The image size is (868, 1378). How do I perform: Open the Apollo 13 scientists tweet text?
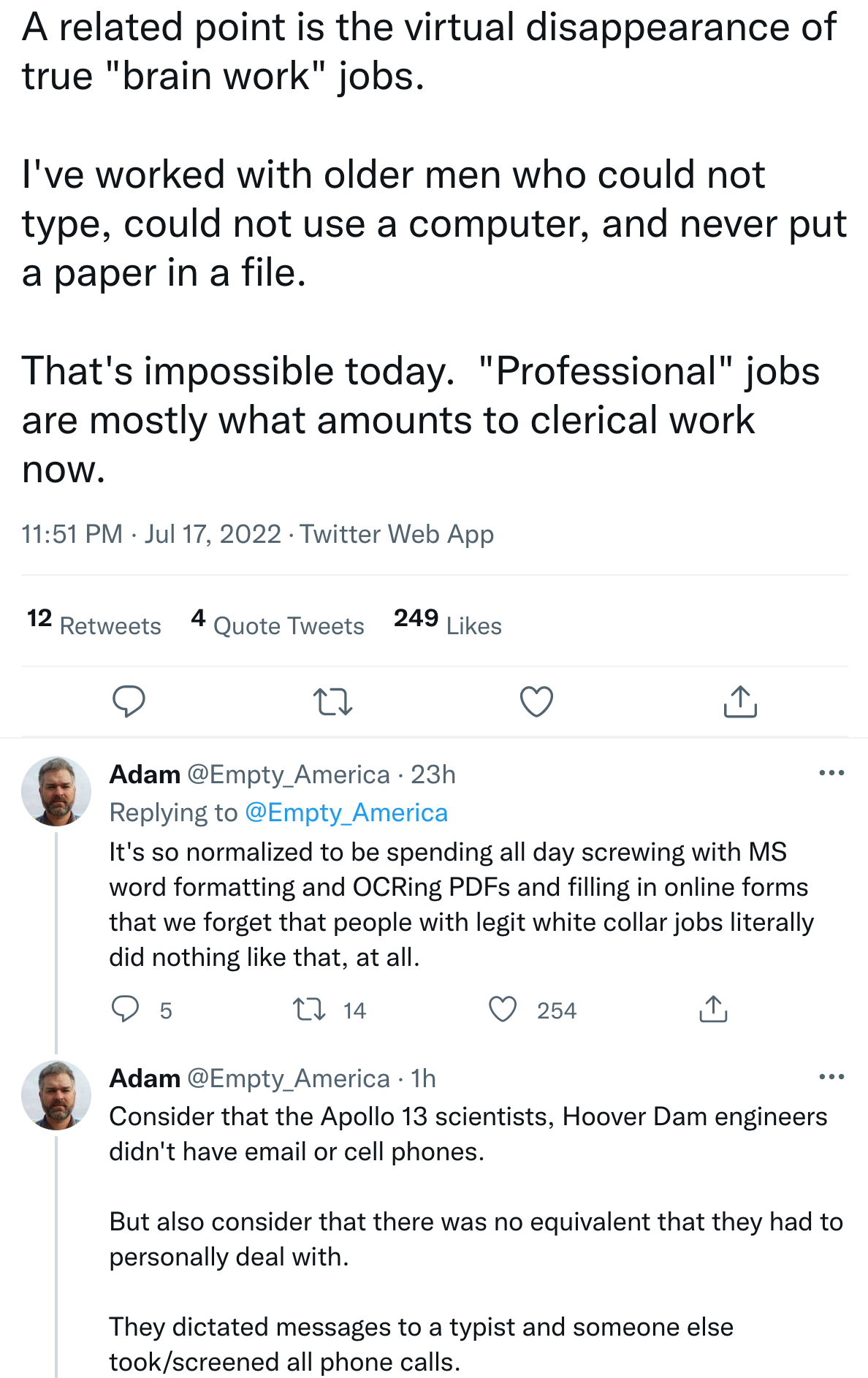tap(468, 1134)
